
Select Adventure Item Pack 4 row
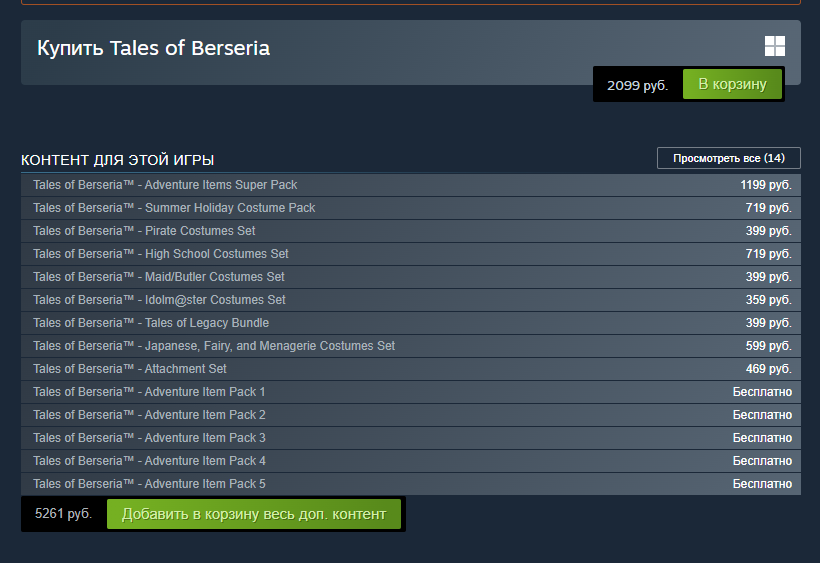(149, 461)
